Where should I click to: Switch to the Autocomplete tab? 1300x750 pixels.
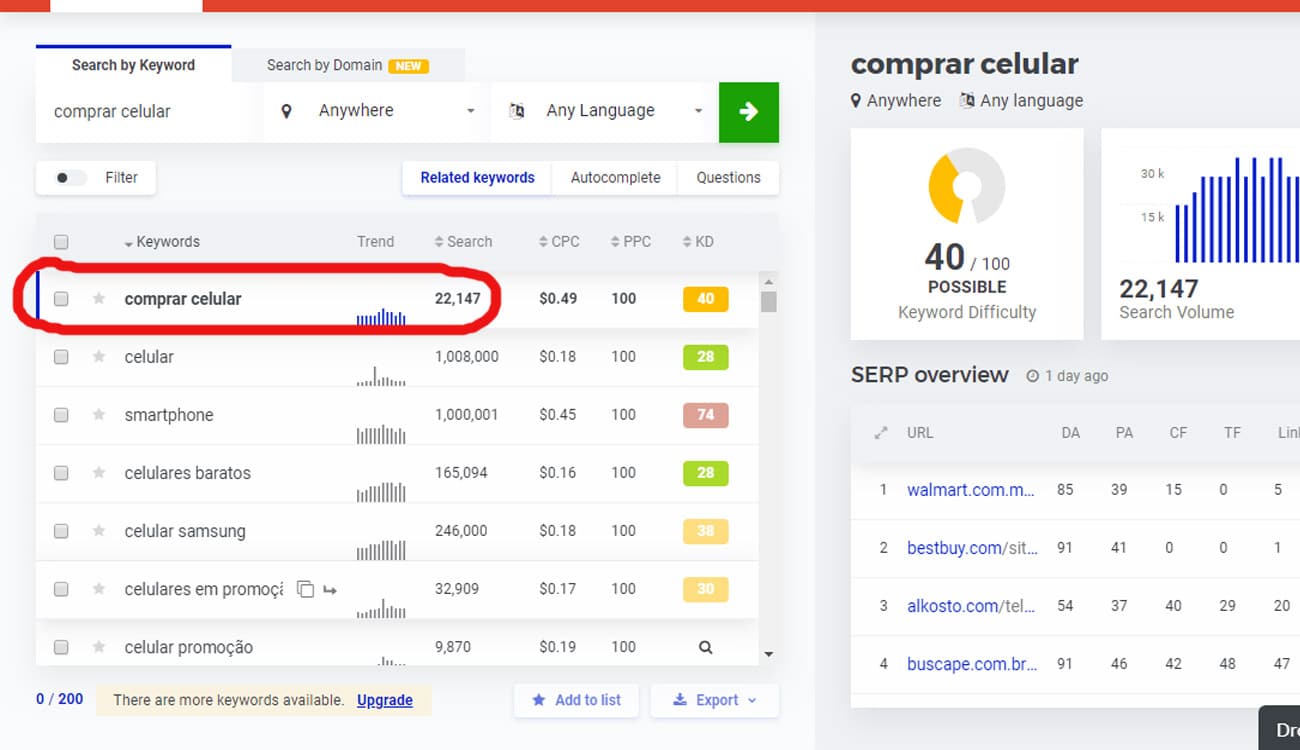[615, 178]
